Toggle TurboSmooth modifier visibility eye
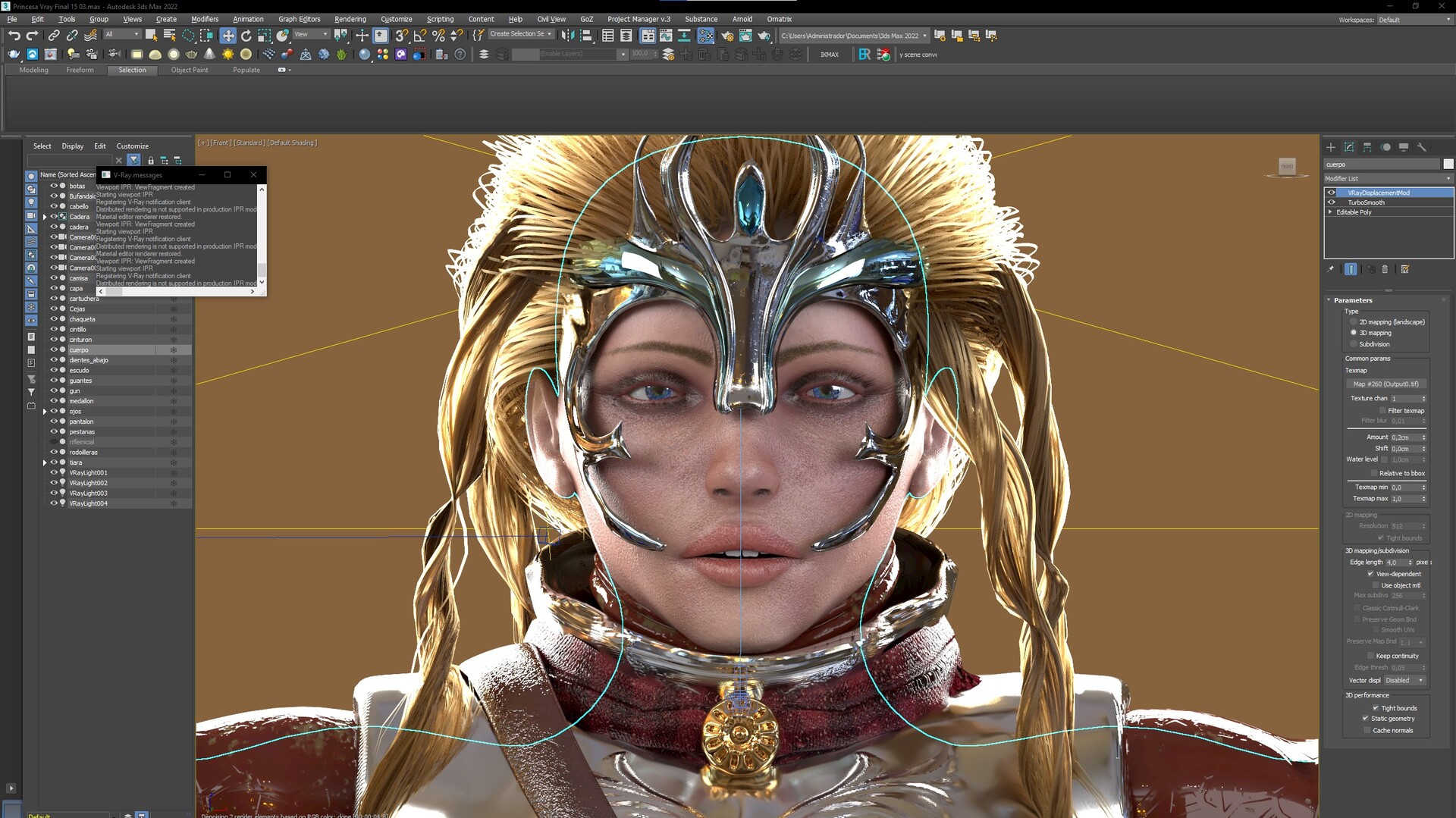The image size is (1456, 818). [x=1332, y=202]
